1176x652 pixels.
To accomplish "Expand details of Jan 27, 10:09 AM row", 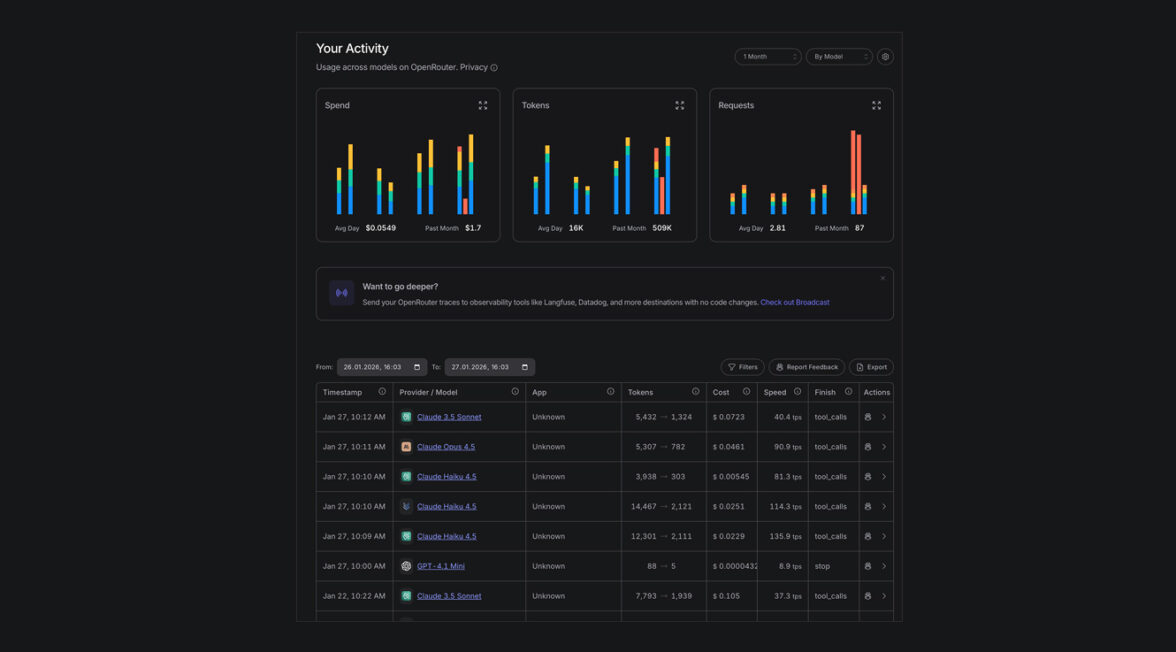I will pos(884,536).
